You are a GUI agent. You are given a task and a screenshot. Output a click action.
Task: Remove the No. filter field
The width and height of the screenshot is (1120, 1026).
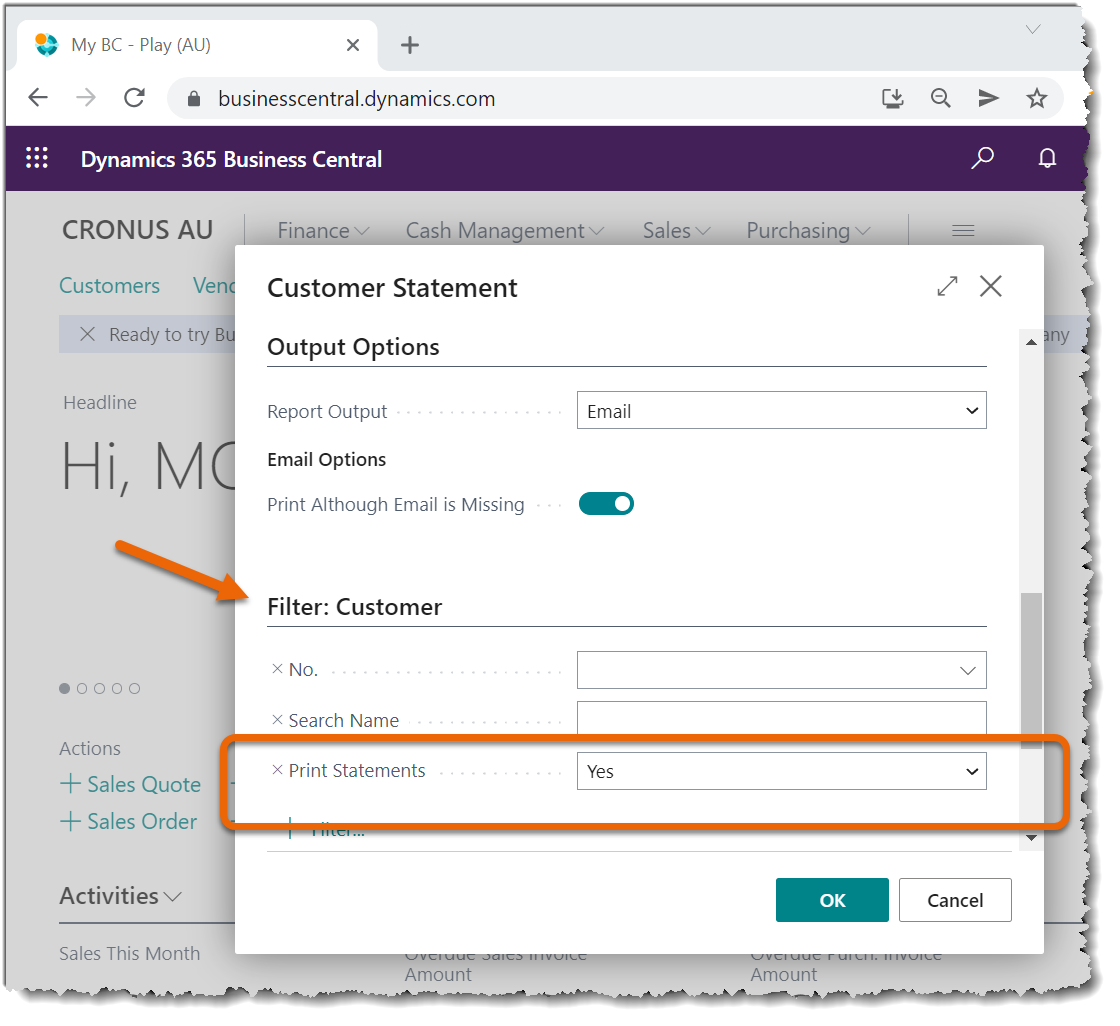click(x=277, y=669)
